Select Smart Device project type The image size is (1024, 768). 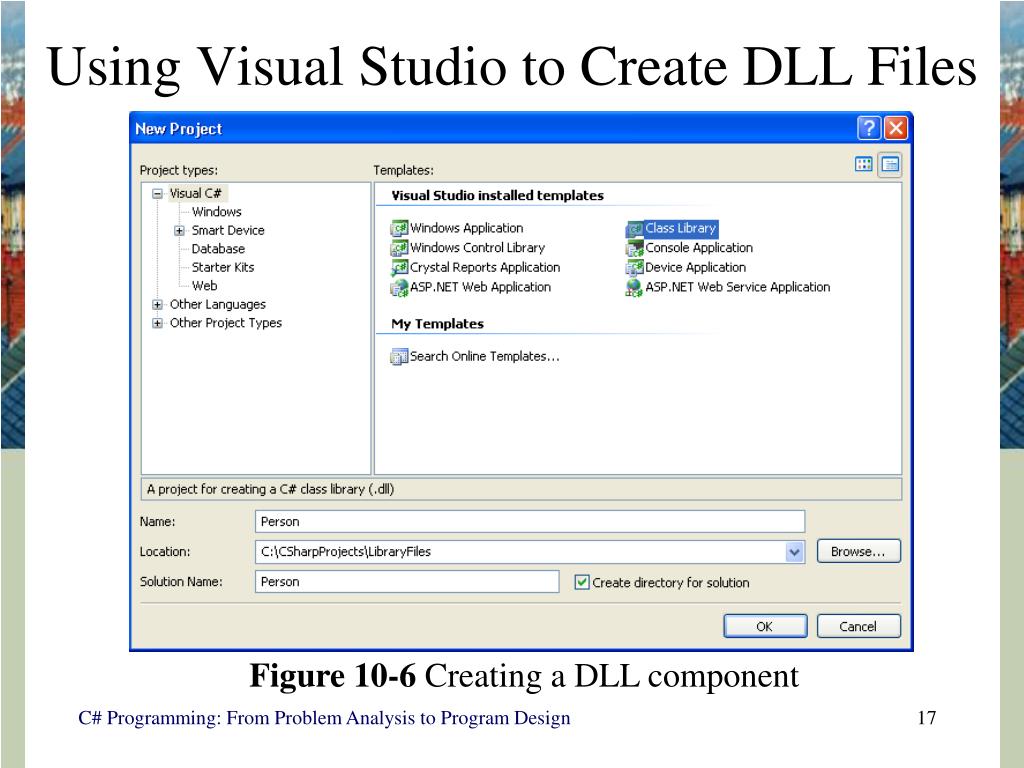(x=228, y=231)
